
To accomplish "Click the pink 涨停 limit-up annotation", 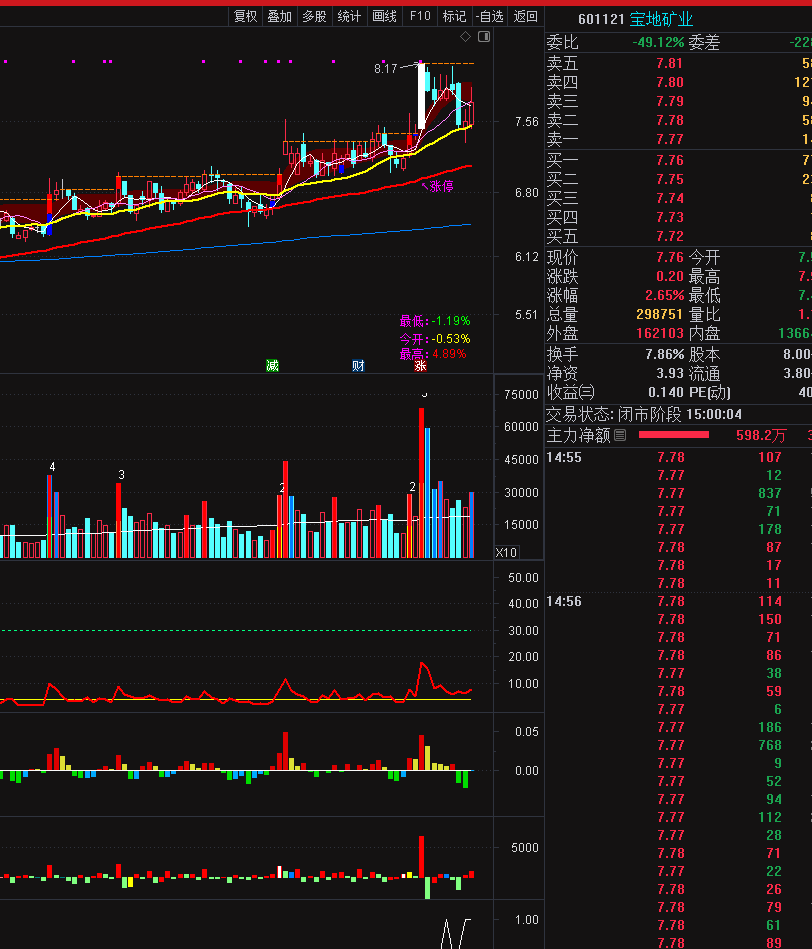I will point(438,186).
